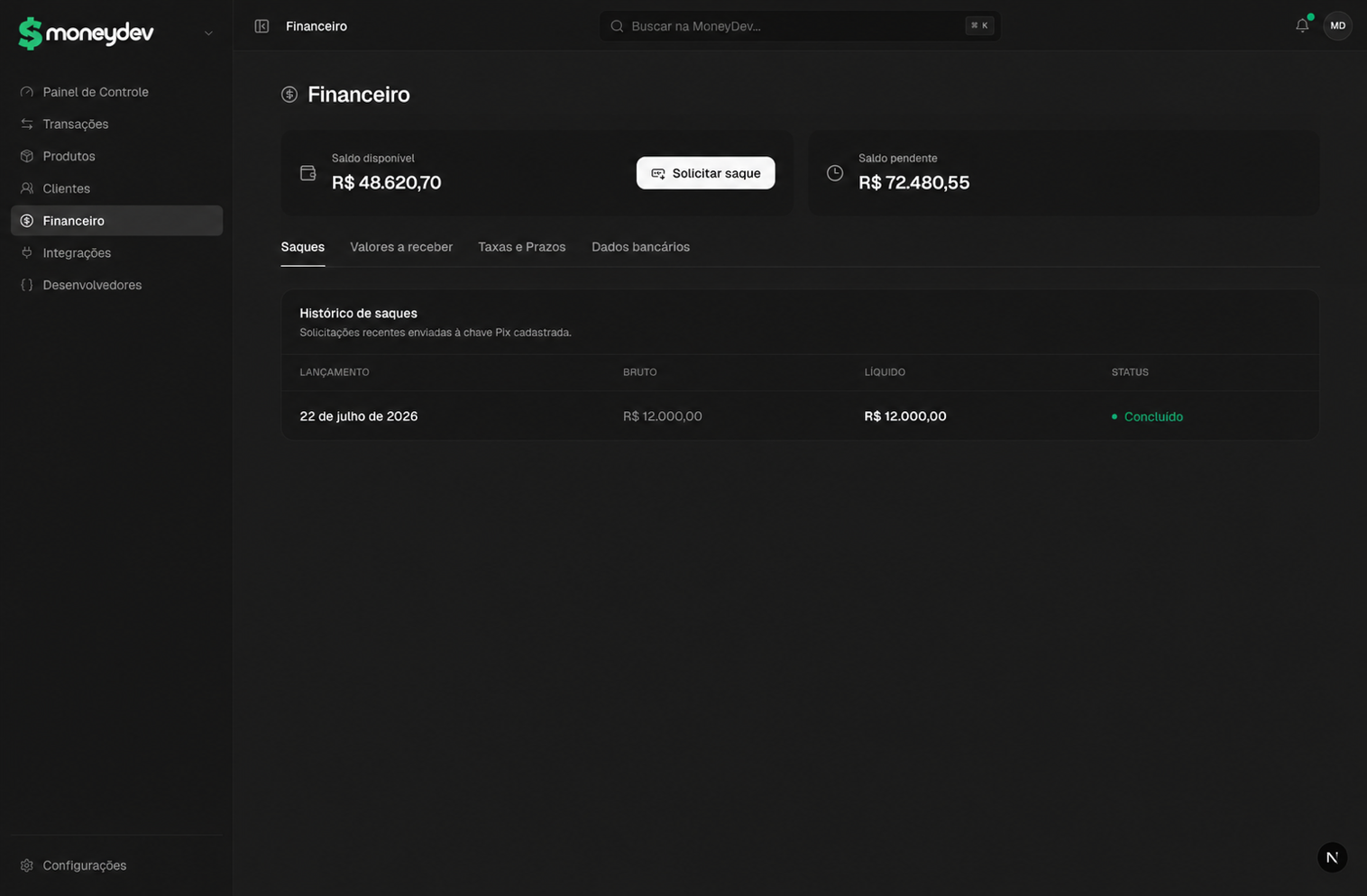1367x896 pixels.
Task: Click the Financeiro dollar icon in sidebar
Action: (x=27, y=221)
